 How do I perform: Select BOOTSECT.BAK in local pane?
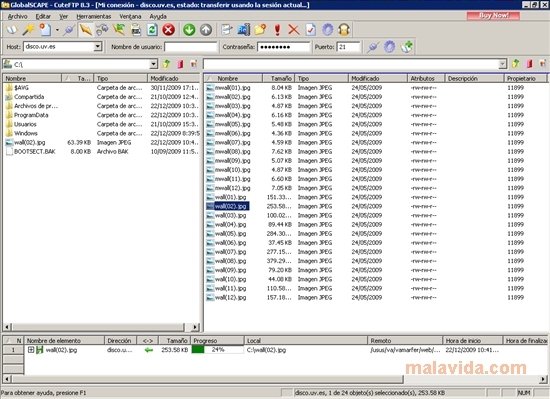(34, 151)
